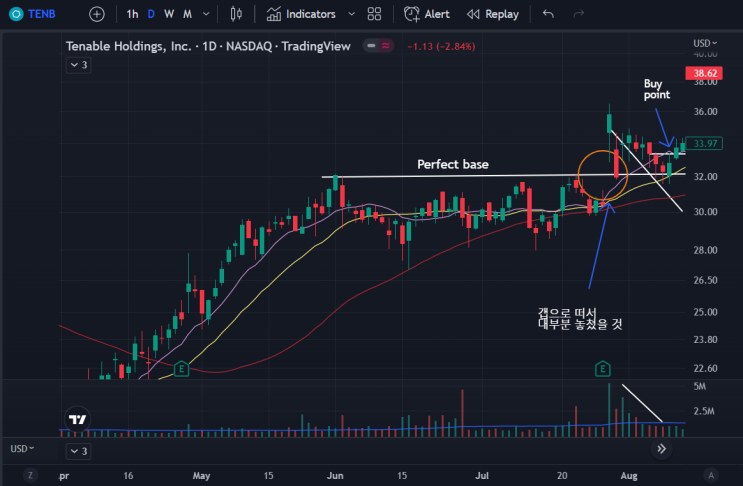743x486 pixels.
Task: Click the 32.00 price scale label
Action: click(705, 176)
